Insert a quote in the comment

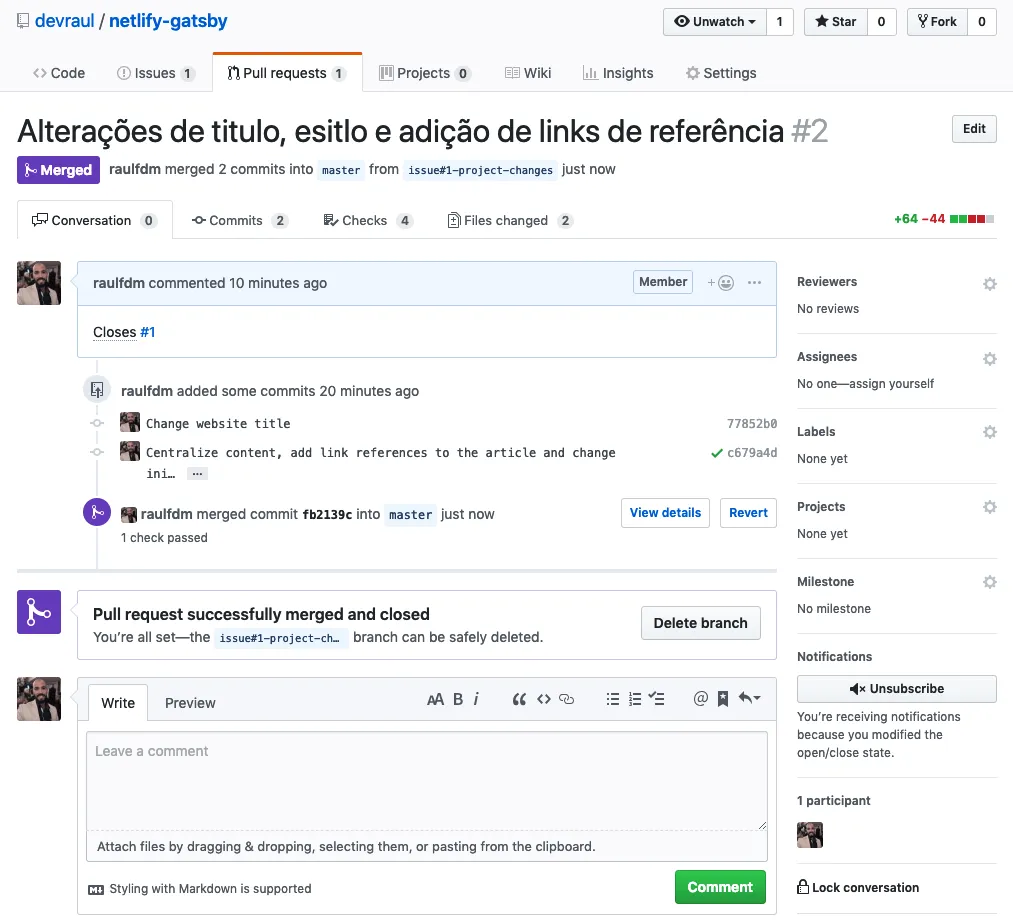[x=519, y=699]
